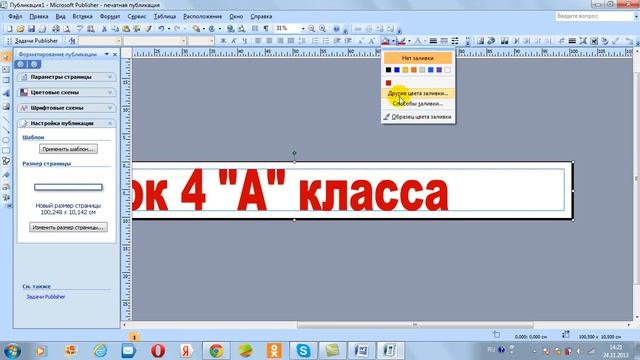Click the Line Color pencil icon
Screen dimensions: 640x360
point(401,41)
